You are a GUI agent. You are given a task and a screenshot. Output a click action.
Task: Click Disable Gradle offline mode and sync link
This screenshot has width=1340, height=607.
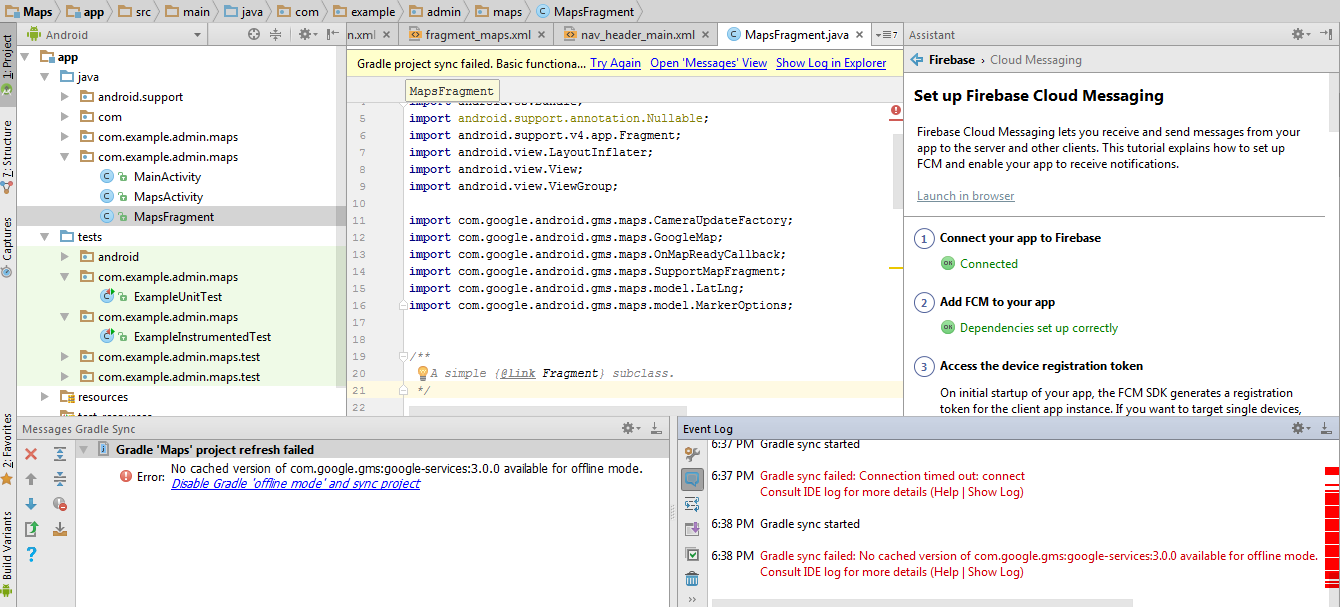pyautogui.click(x=295, y=484)
